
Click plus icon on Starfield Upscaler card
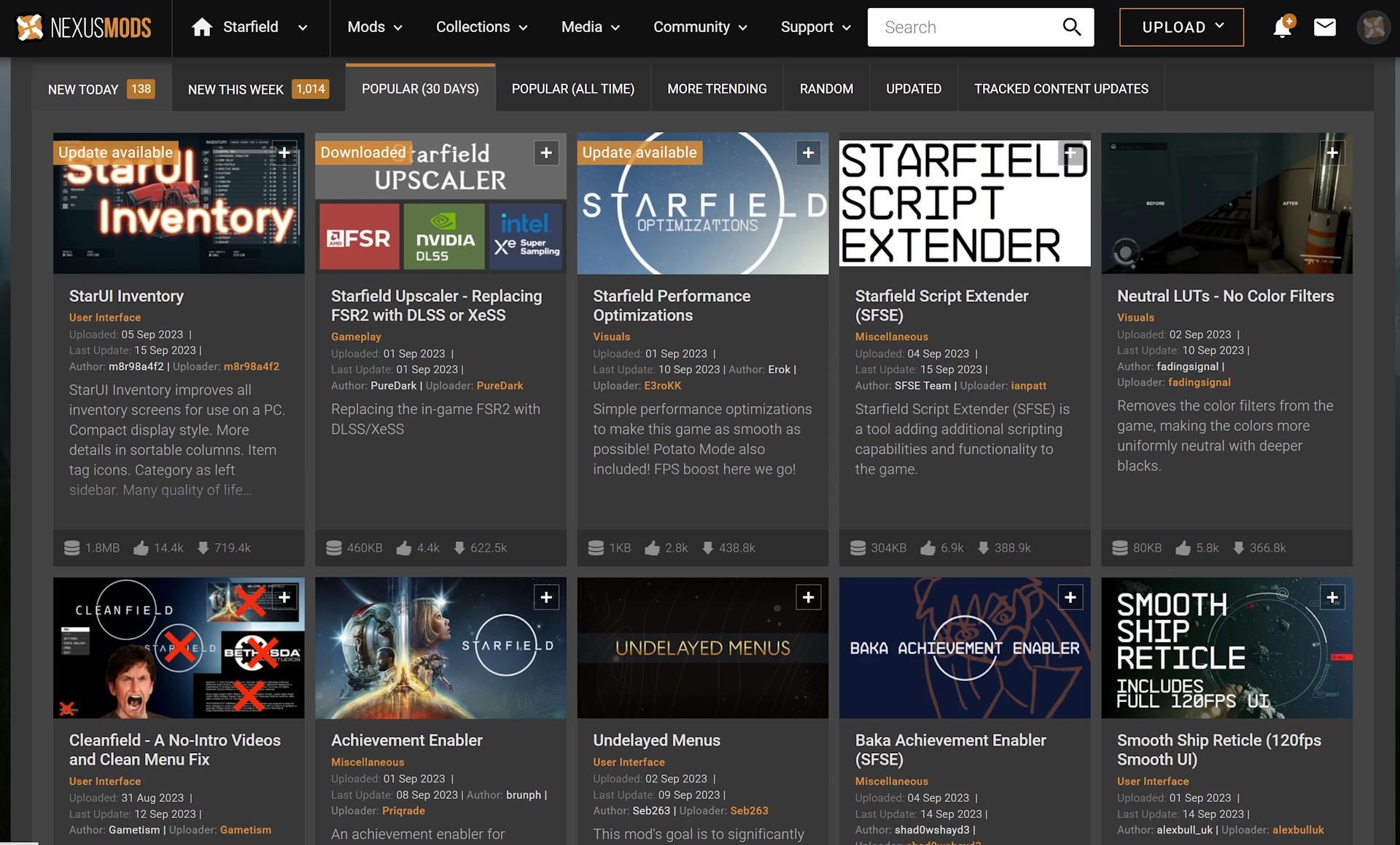tap(546, 153)
